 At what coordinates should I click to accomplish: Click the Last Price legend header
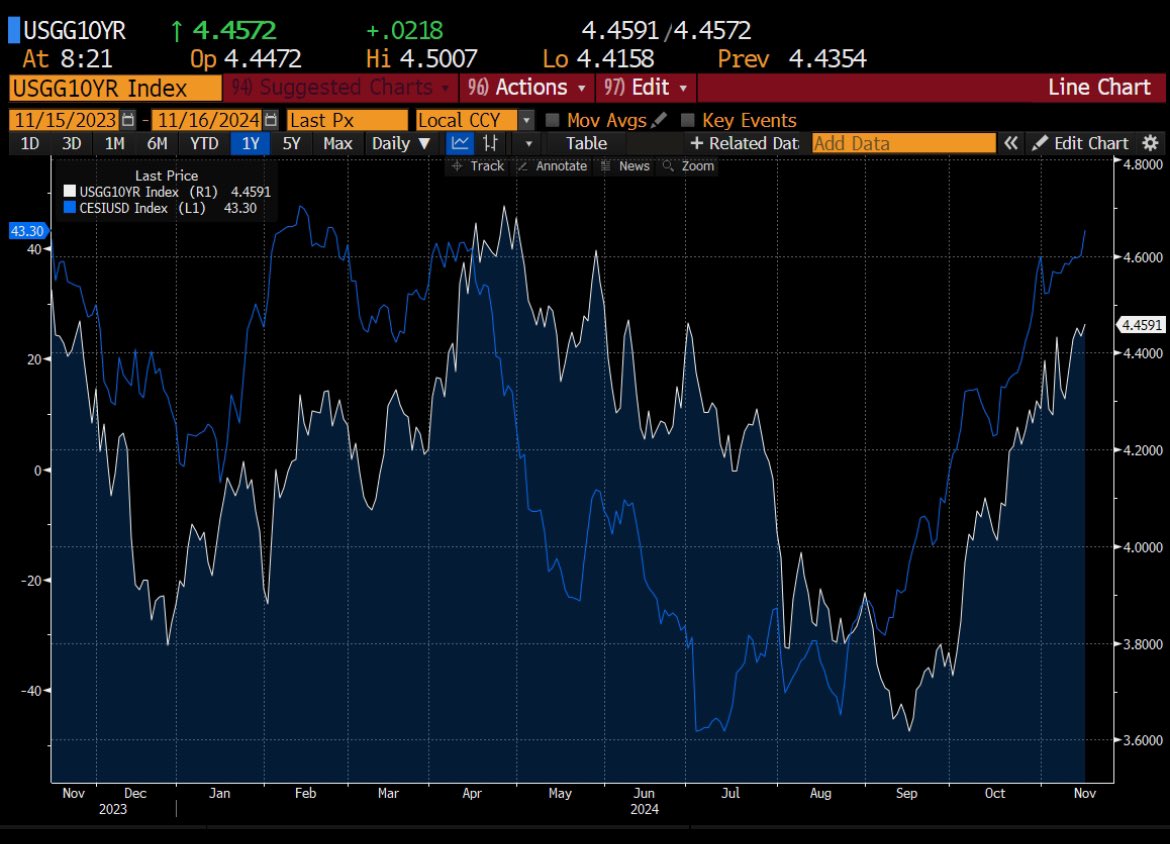pos(166,175)
